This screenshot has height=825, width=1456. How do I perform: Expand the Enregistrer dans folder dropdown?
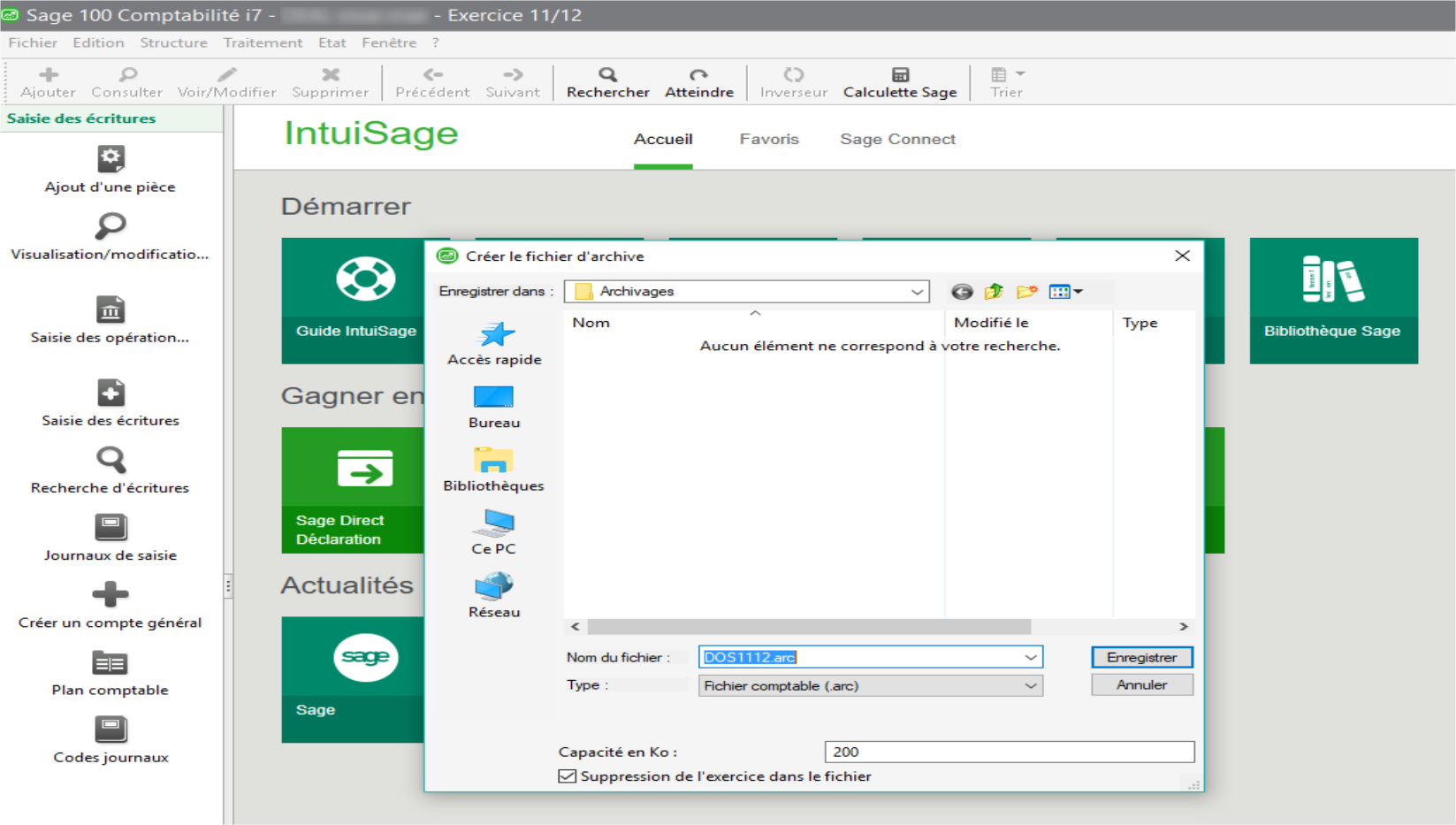click(917, 292)
